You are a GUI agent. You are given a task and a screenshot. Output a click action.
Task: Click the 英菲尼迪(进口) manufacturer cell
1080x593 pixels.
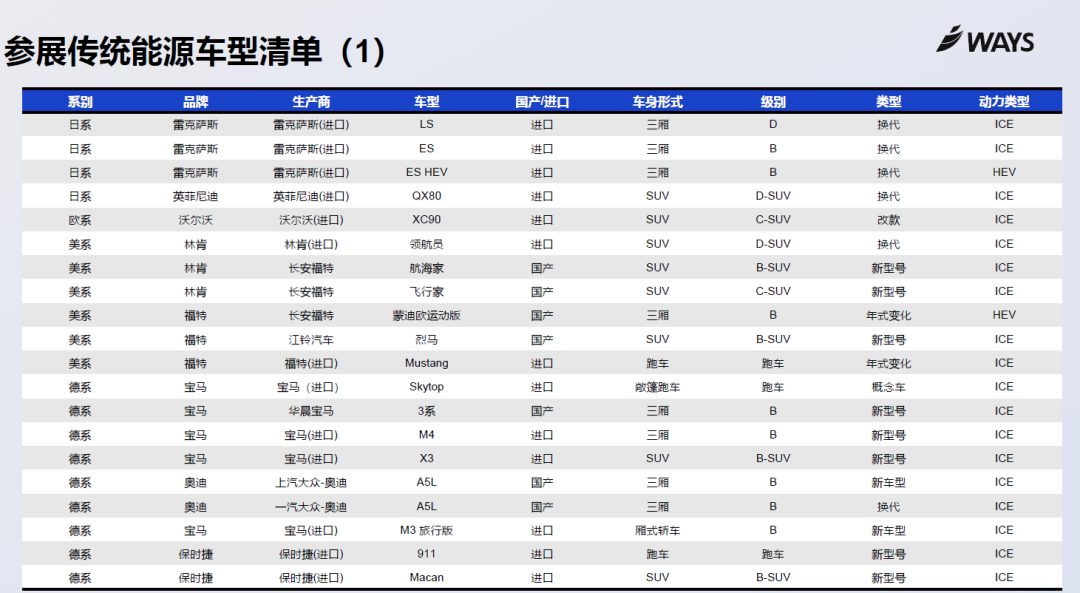(311, 196)
